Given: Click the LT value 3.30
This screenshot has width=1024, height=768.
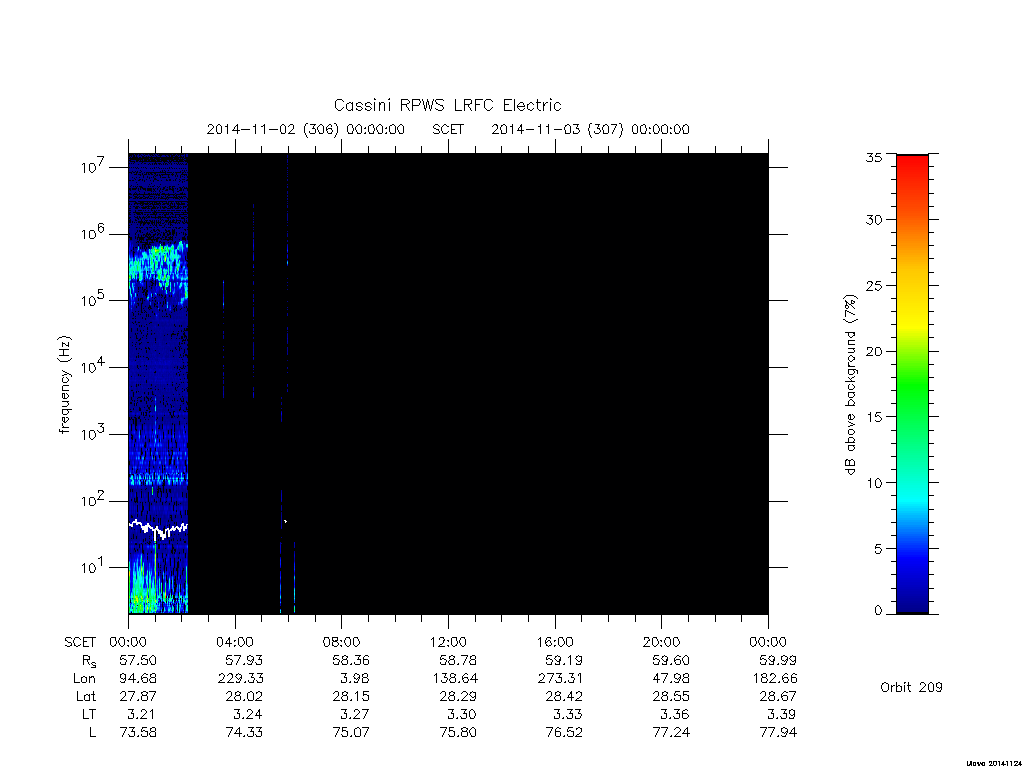Looking at the screenshot, I should pos(462,714).
